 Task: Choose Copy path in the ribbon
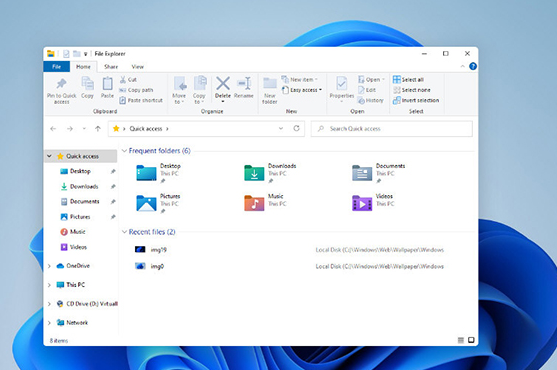pyautogui.click(x=136, y=90)
